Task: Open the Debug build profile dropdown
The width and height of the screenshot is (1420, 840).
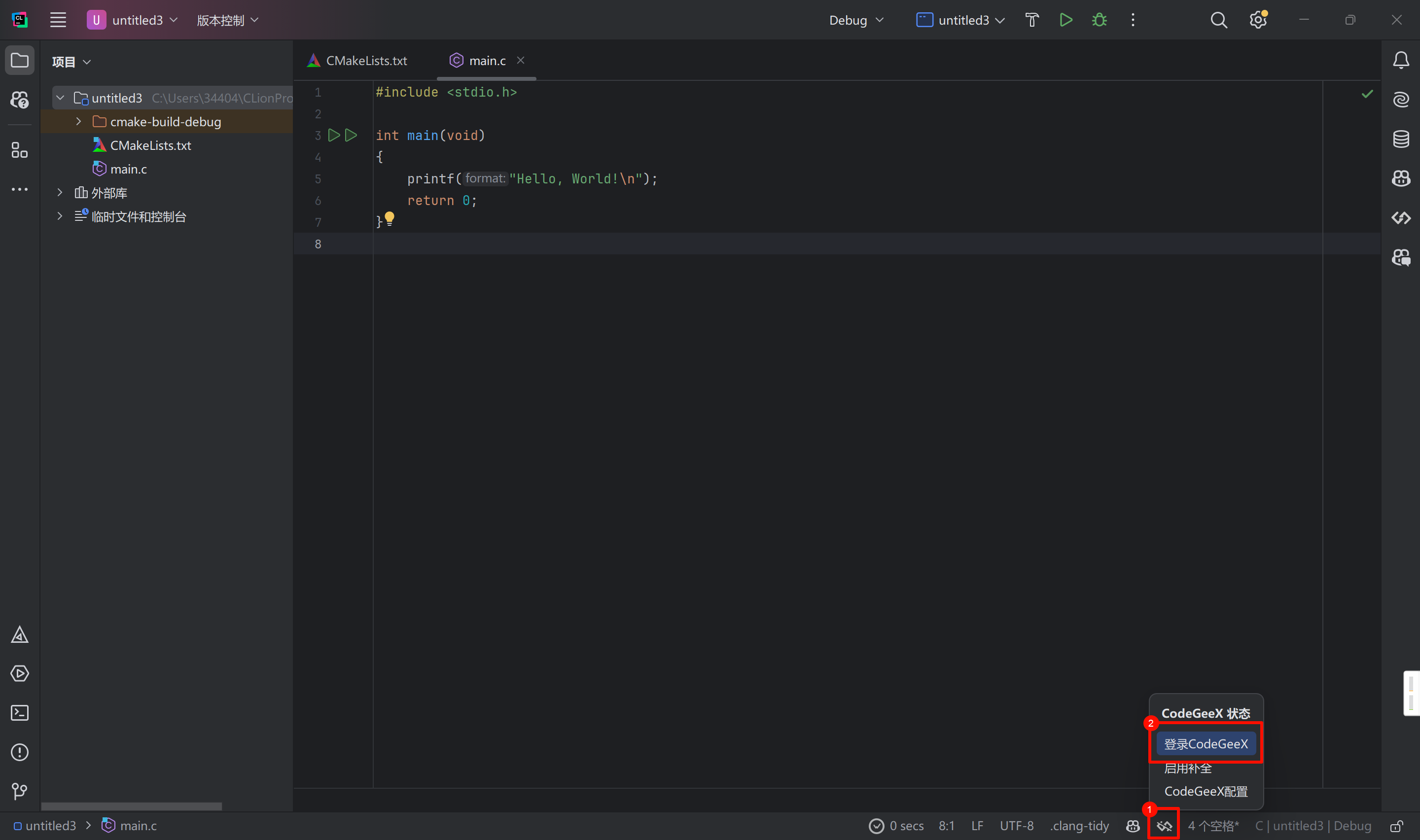Action: (x=856, y=20)
